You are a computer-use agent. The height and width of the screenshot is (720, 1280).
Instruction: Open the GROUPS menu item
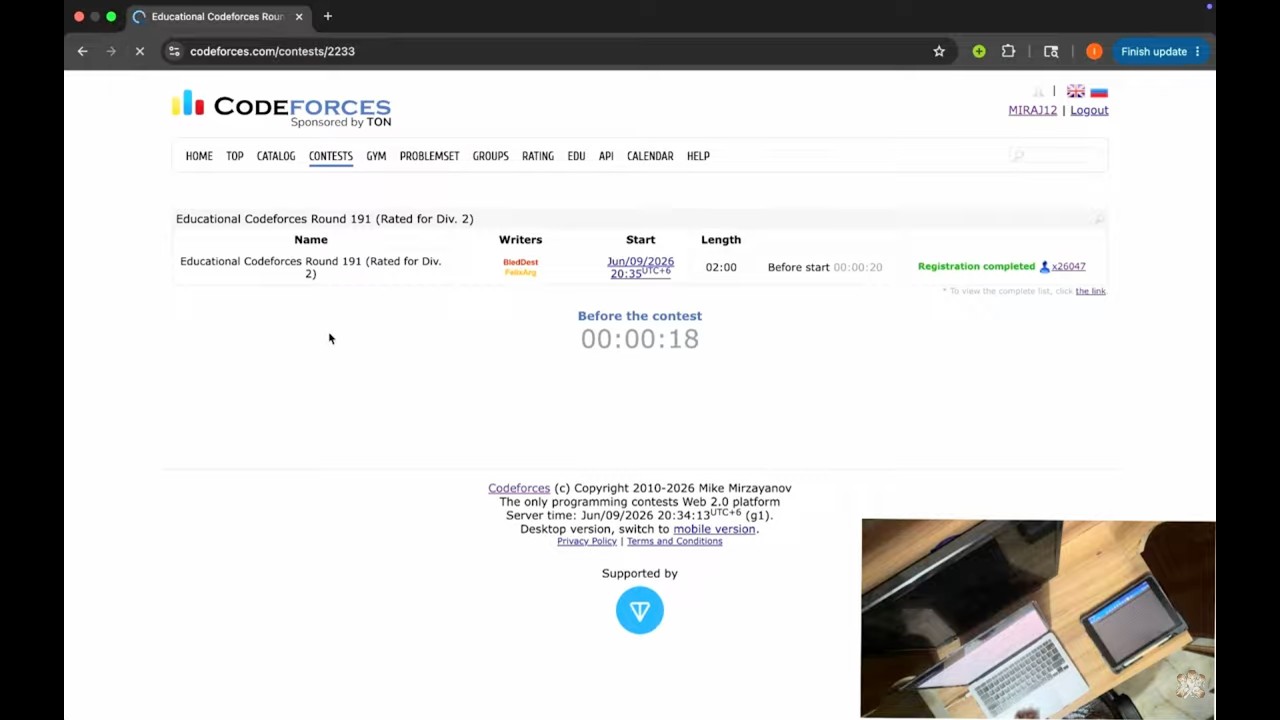491,156
